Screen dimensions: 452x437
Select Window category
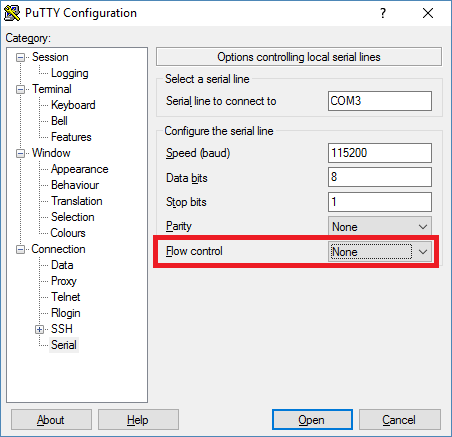(x=51, y=153)
